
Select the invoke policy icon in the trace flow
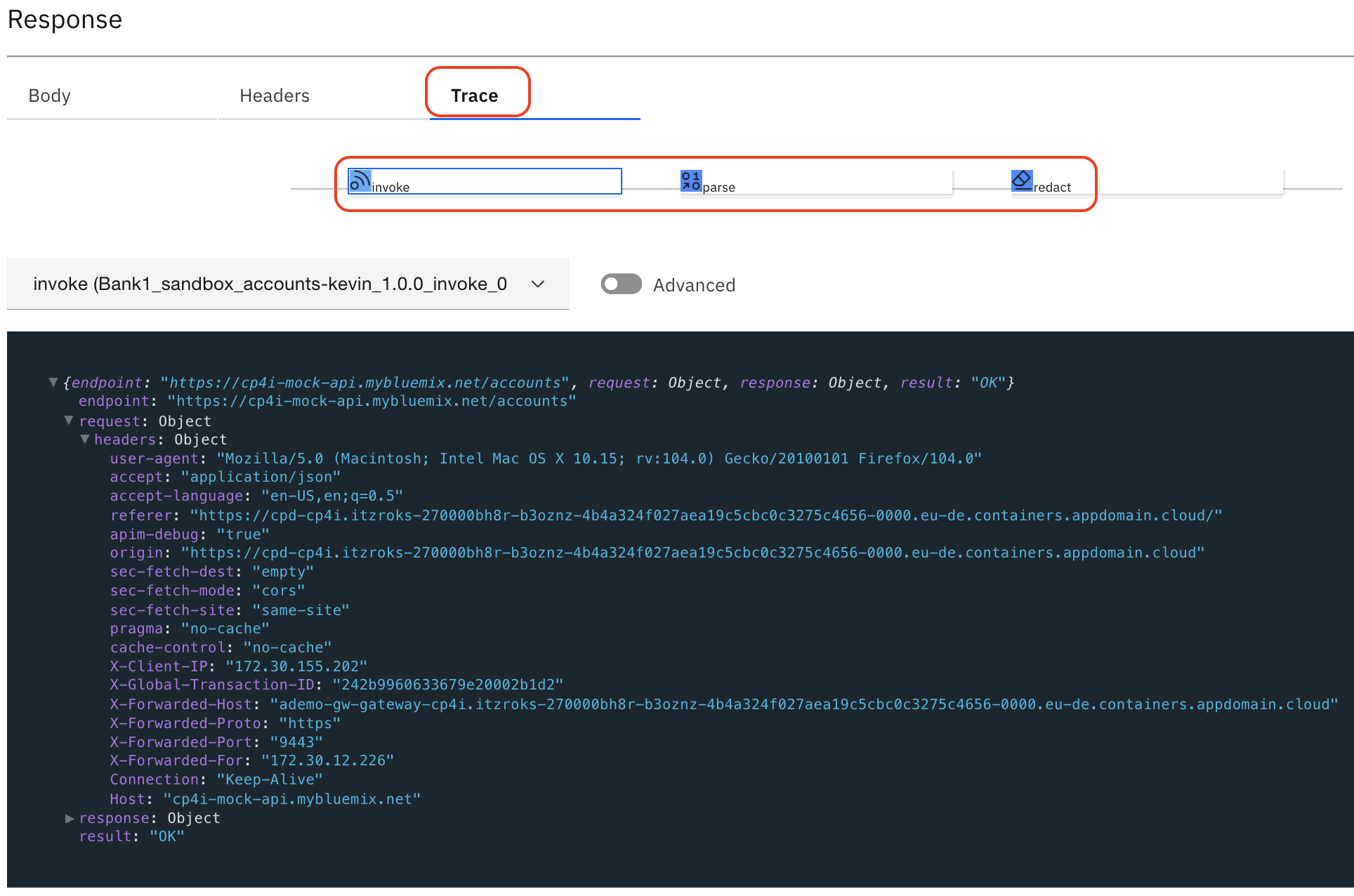point(360,180)
